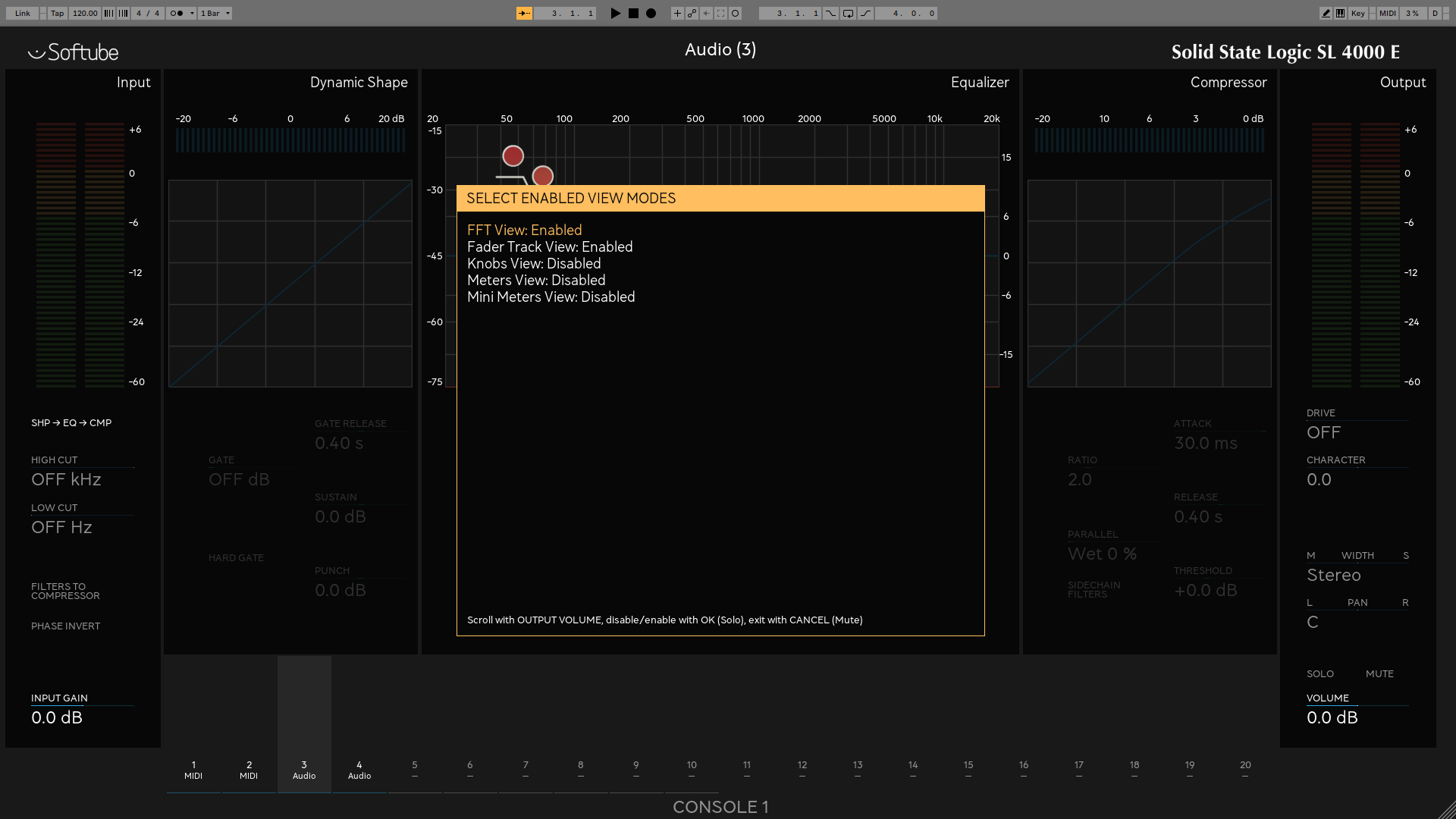Click the 120.00 tempo field
Image resolution: width=1456 pixels, height=819 pixels.
tap(85, 13)
